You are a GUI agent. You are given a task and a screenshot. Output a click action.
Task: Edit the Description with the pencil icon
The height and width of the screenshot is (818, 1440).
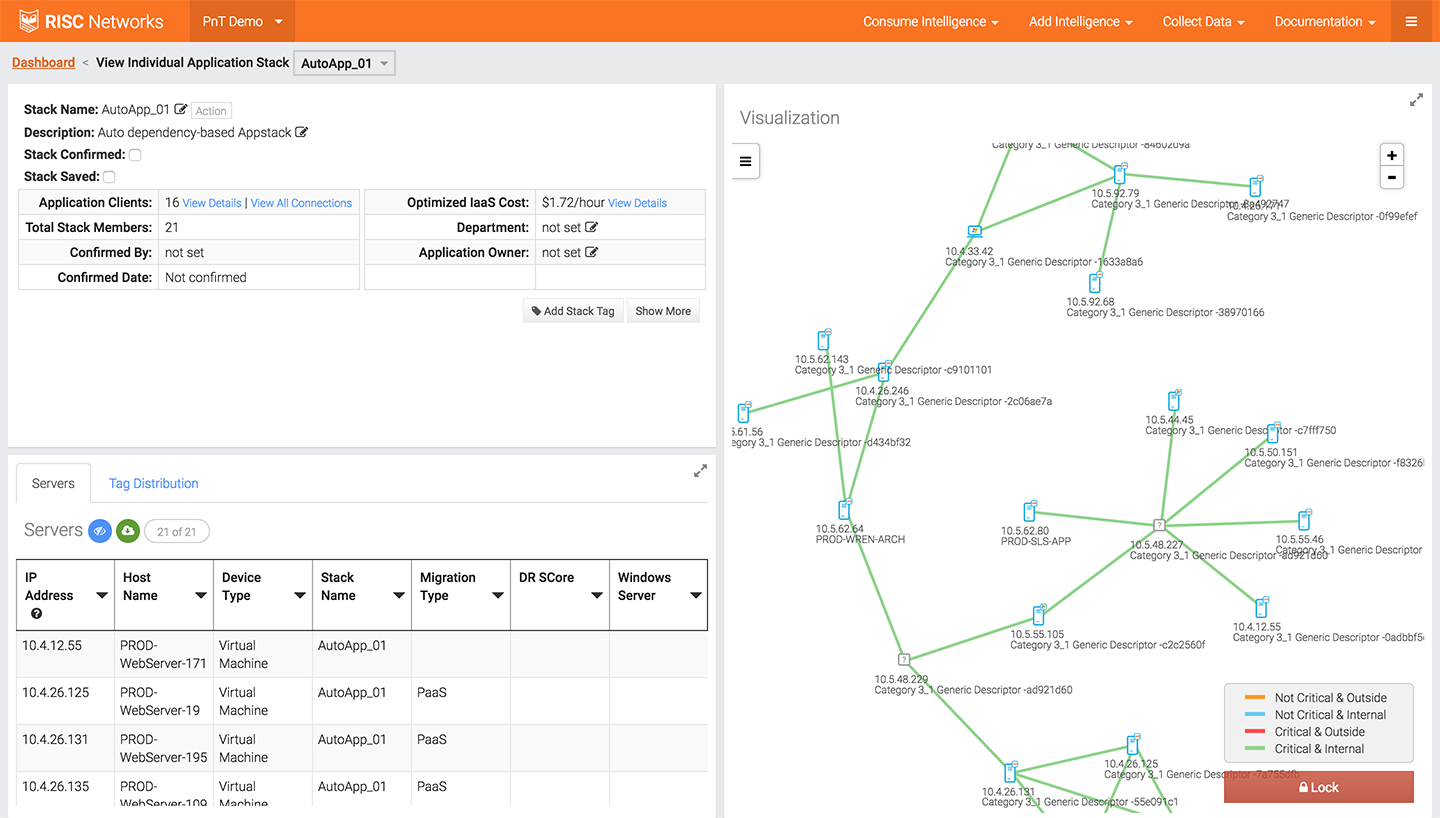coord(301,132)
